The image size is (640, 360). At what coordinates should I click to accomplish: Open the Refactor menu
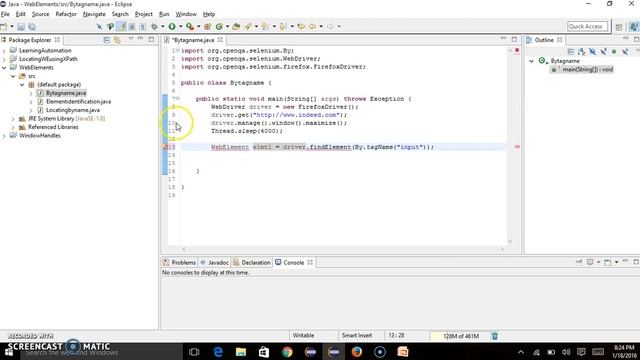click(x=66, y=14)
